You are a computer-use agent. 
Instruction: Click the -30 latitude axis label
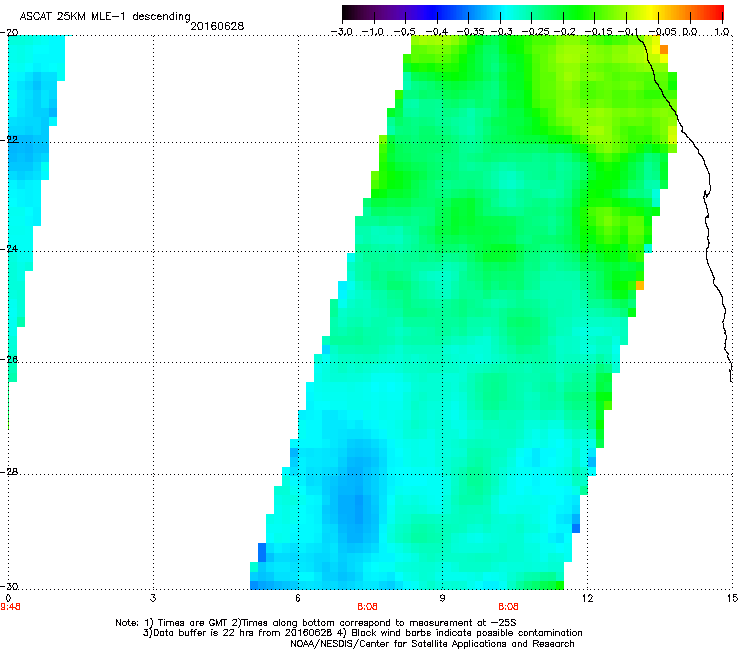(9, 587)
